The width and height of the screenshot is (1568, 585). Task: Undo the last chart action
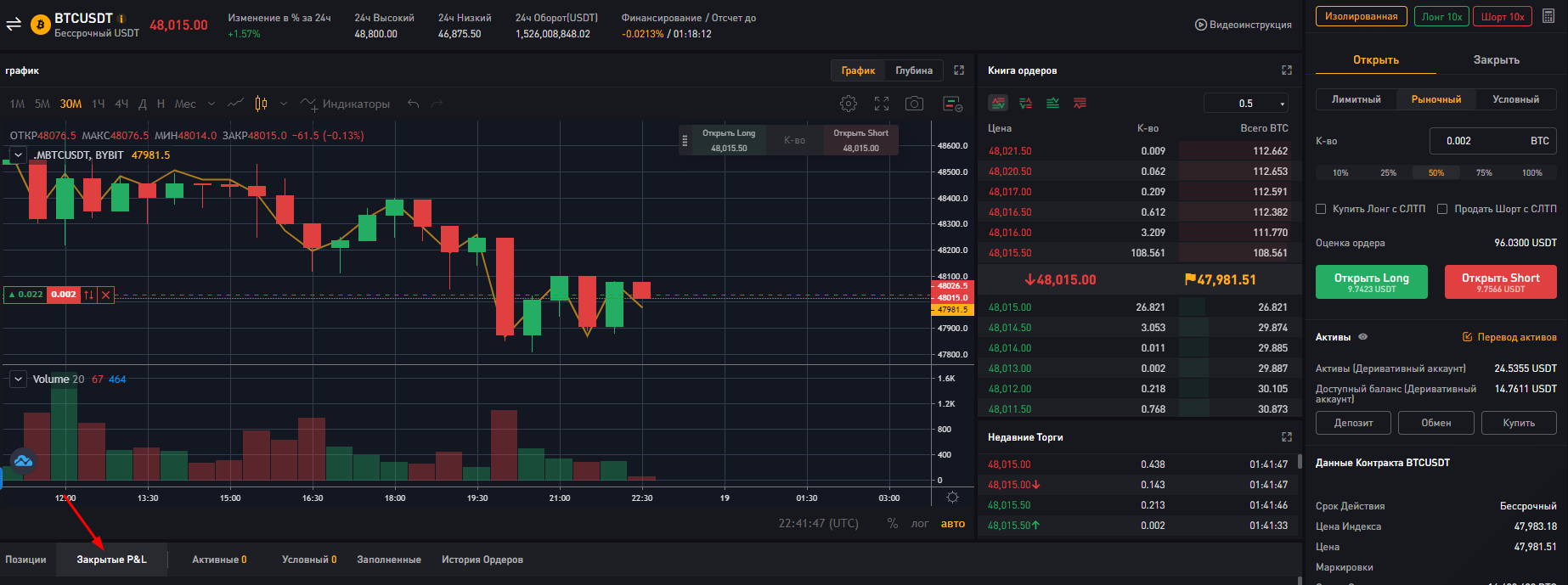point(414,104)
